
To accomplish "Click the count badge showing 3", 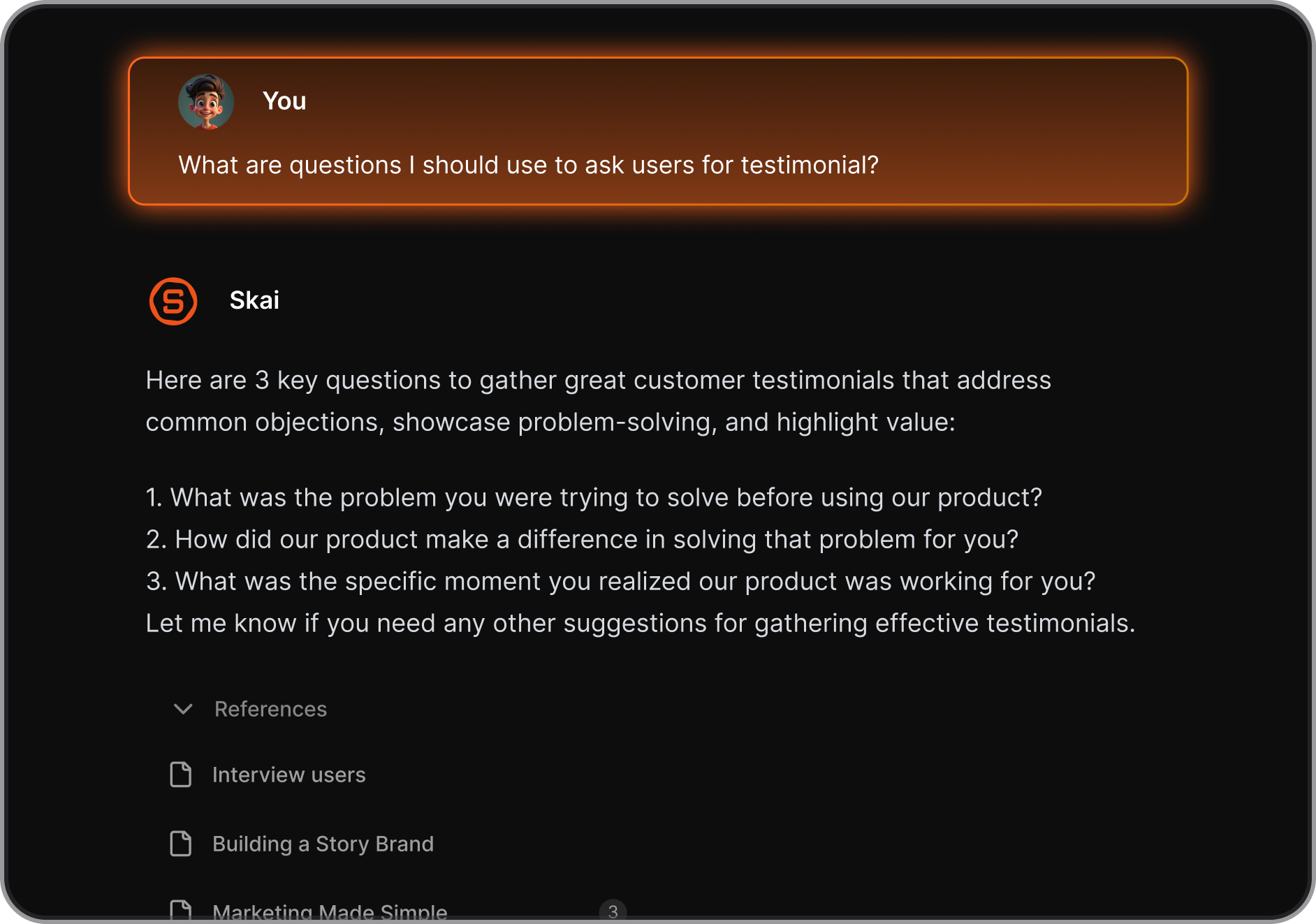I will click(613, 910).
